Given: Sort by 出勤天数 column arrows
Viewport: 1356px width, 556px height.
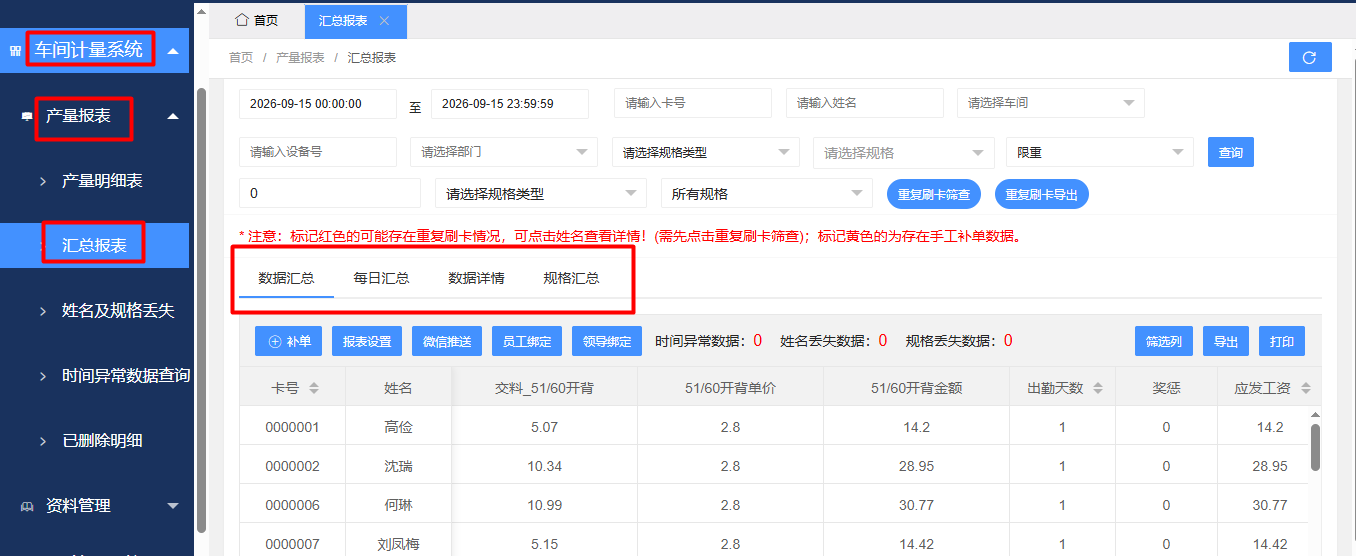Looking at the screenshot, I should (1098, 388).
